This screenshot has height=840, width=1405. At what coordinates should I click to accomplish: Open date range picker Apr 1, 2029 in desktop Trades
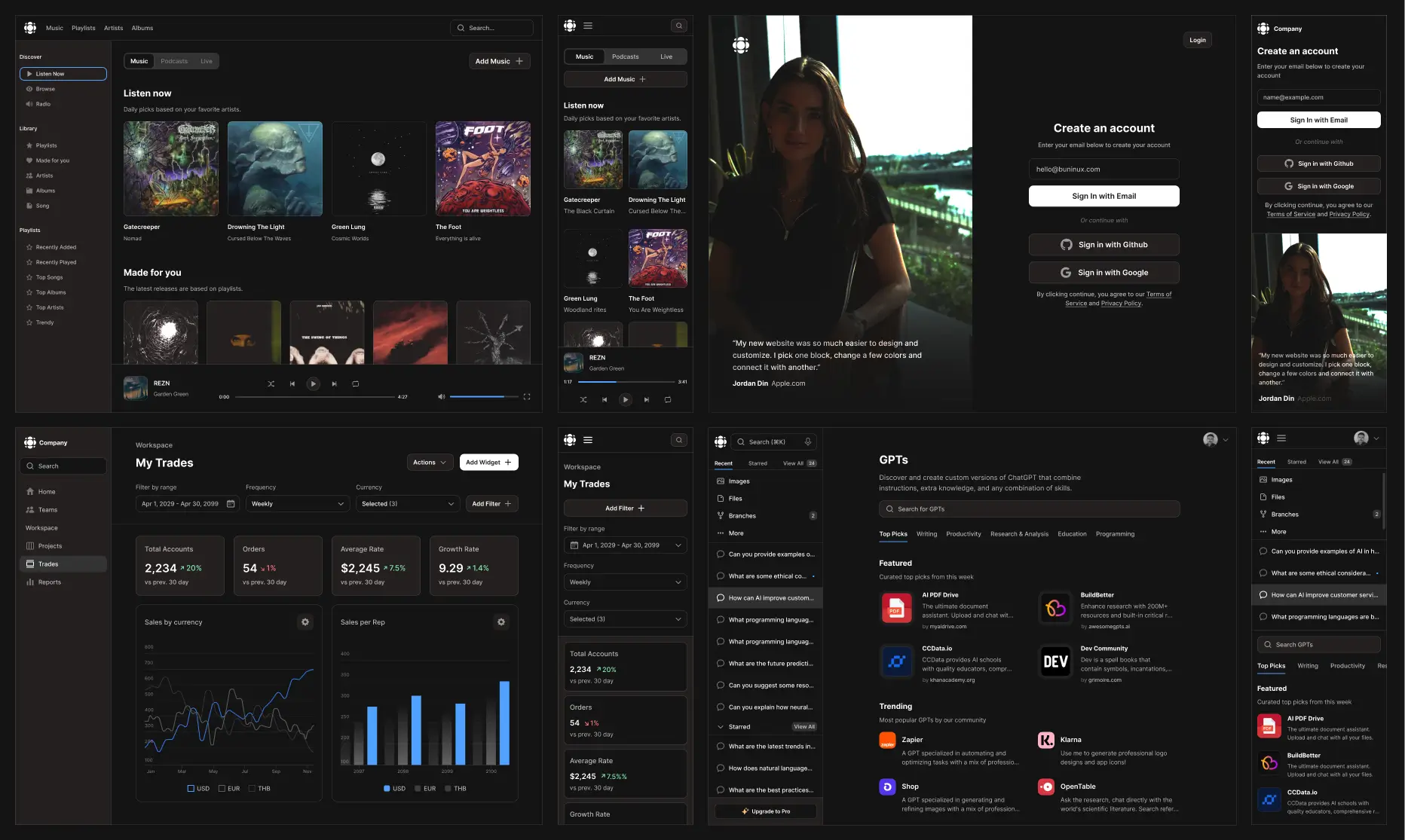[x=188, y=504]
